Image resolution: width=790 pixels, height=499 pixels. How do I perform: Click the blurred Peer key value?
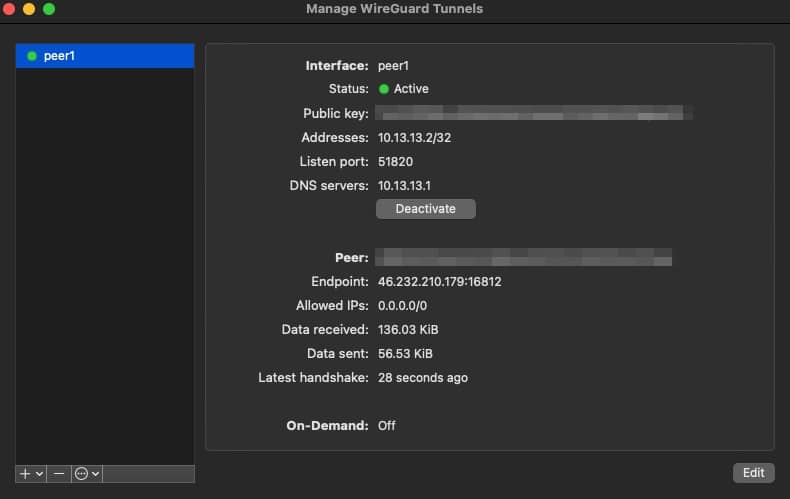[x=523, y=257]
